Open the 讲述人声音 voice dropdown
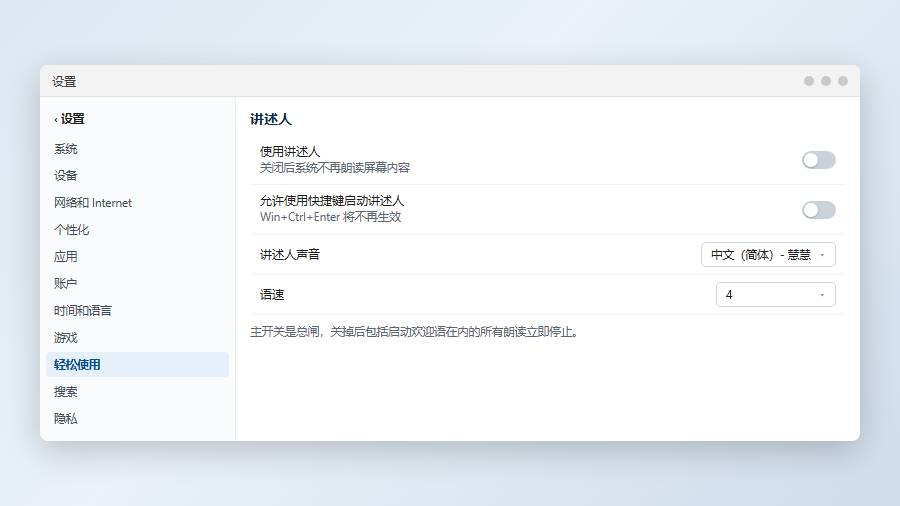 (x=768, y=255)
